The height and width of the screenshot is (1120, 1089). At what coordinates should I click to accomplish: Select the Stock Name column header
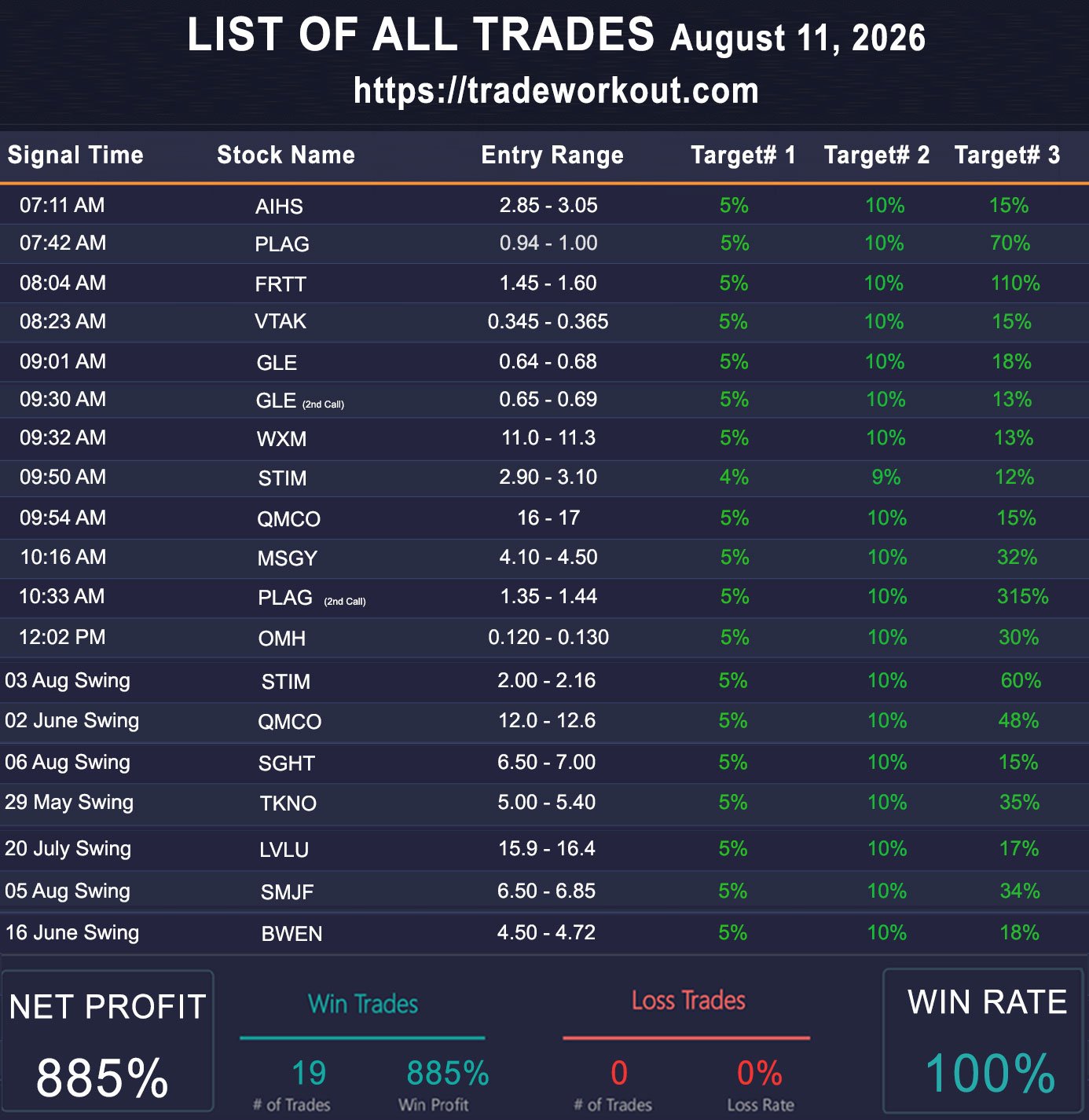click(286, 155)
